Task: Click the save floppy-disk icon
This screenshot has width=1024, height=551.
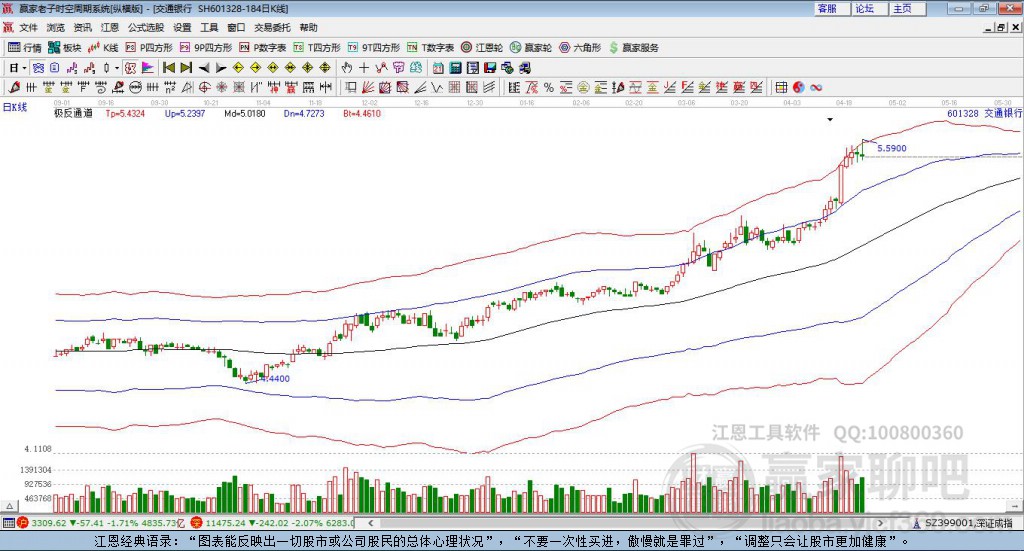Action: tap(490, 68)
